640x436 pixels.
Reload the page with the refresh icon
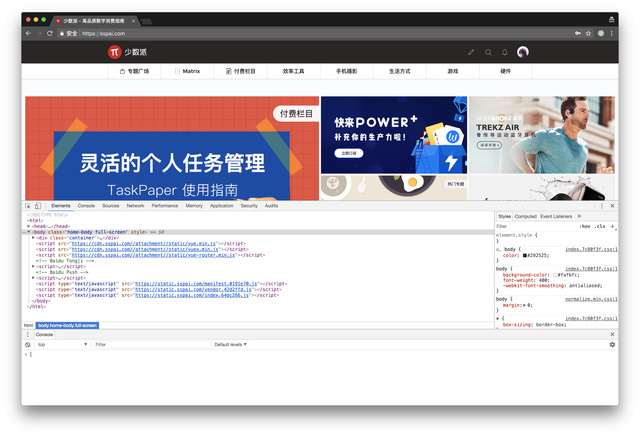click(50, 33)
